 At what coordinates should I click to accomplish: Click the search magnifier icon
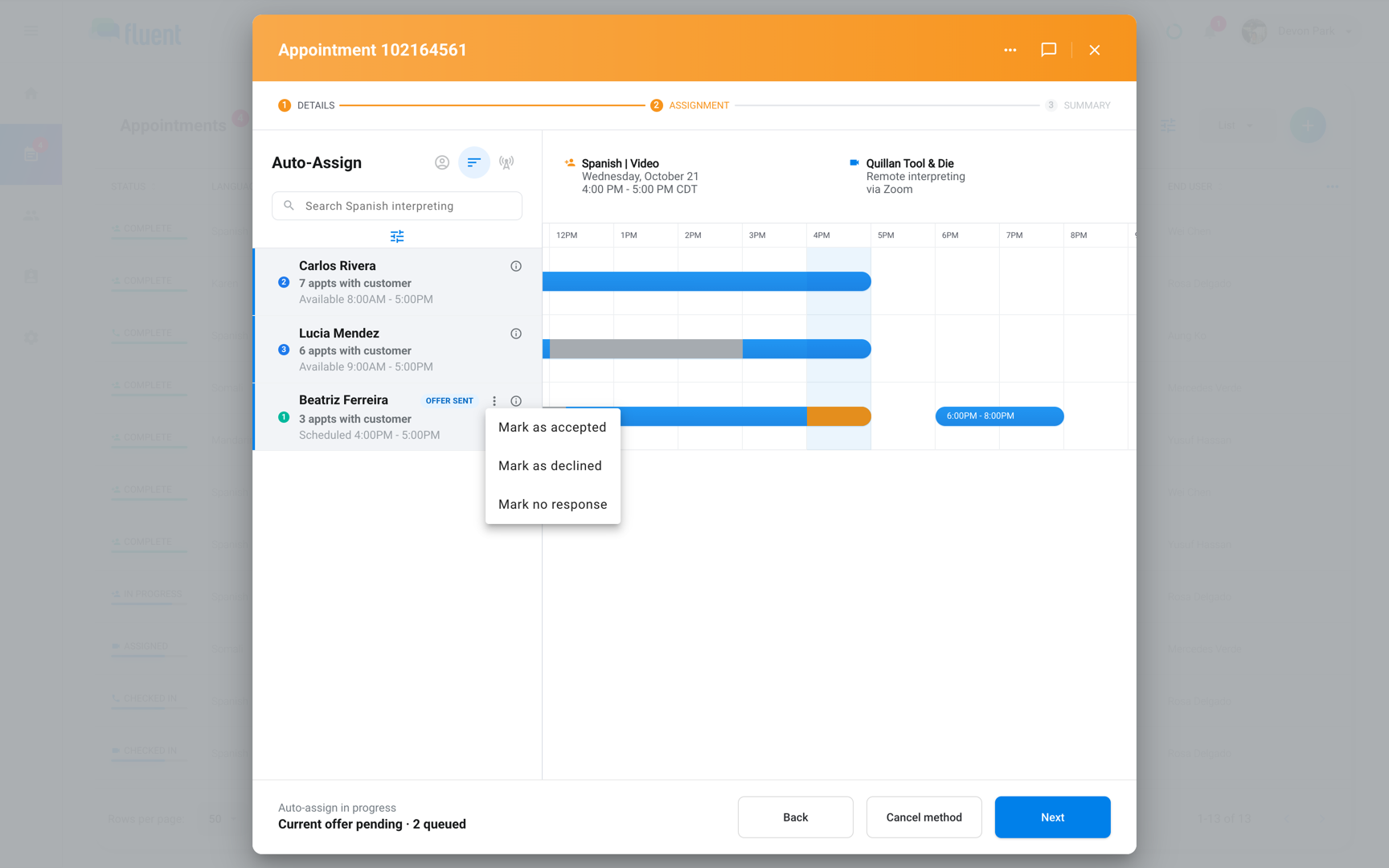coord(289,206)
